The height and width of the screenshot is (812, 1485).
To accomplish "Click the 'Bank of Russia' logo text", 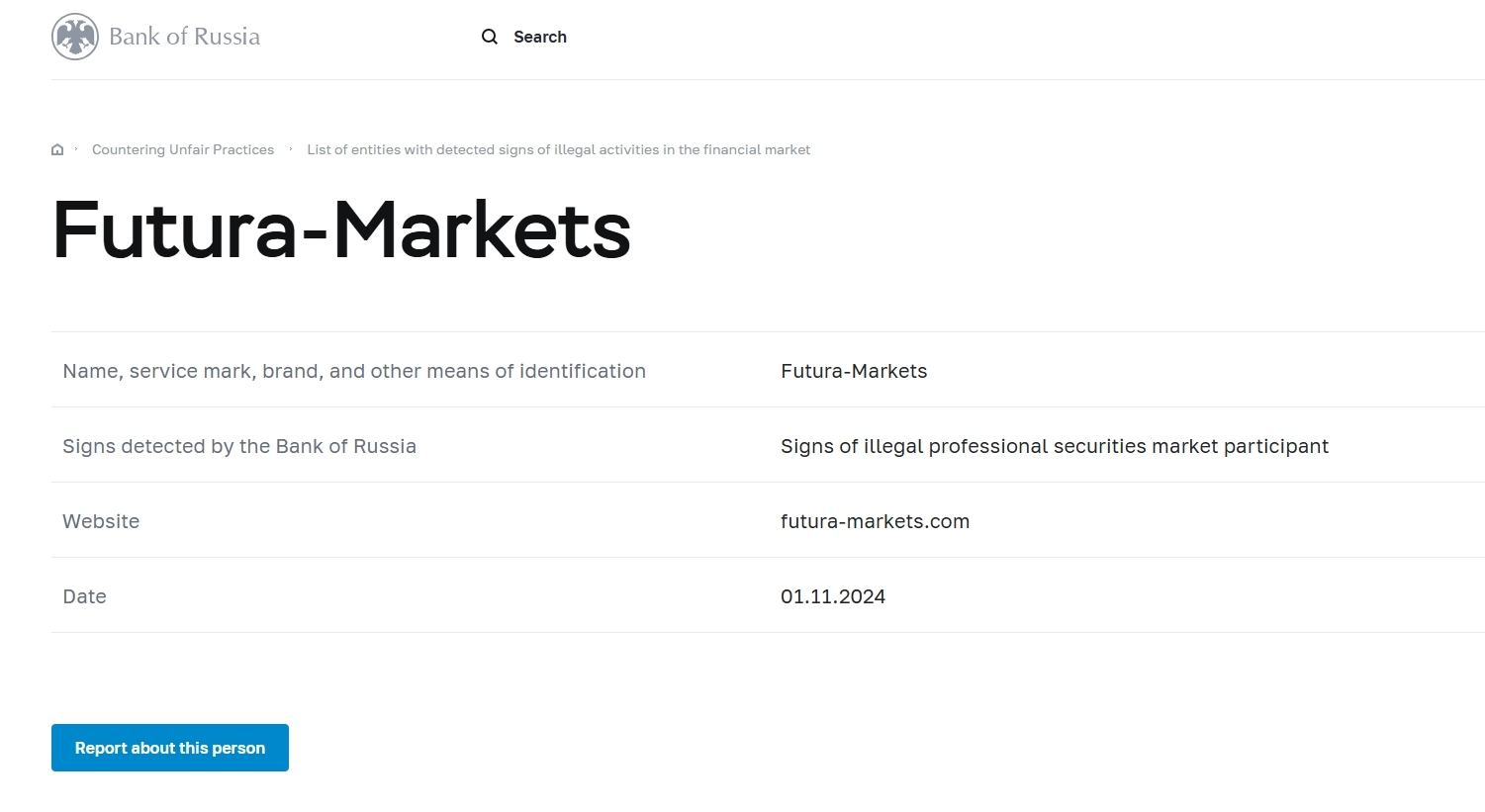I will [184, 37].
